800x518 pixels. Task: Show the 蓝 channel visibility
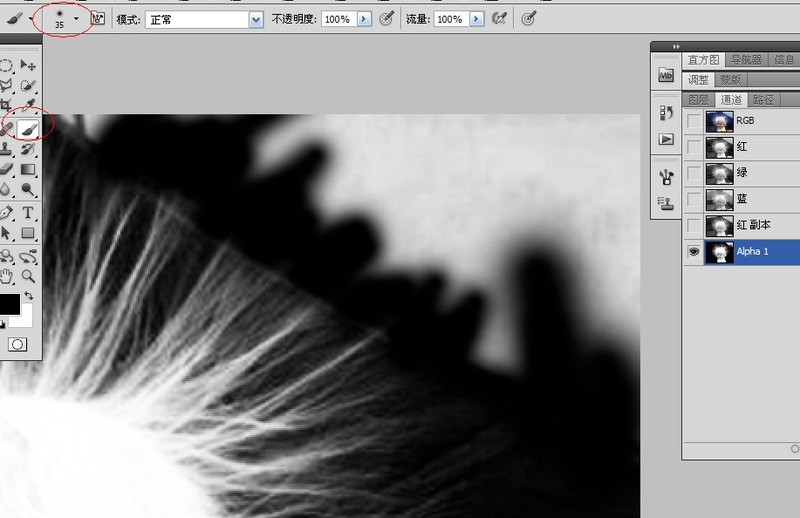694,199
